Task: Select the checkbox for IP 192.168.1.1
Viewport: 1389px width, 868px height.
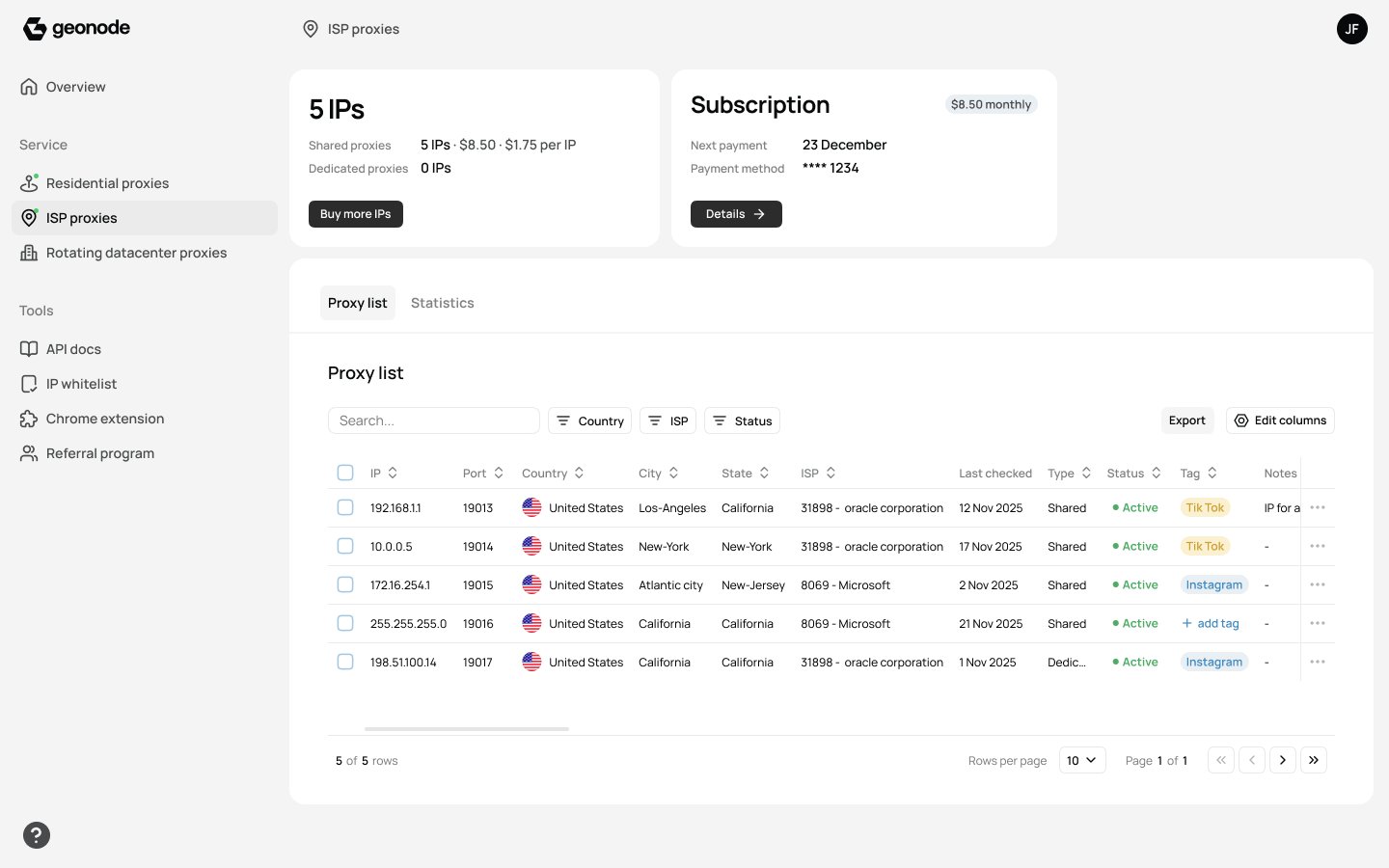Action: pyautogui.click(x=345, y=507)
